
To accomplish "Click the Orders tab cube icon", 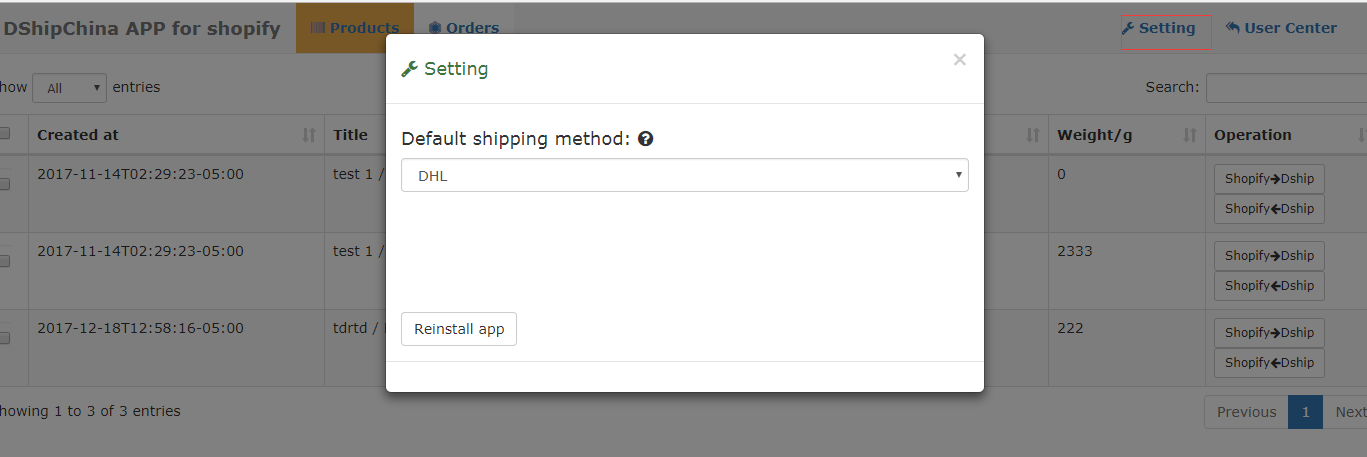I will point(435,28).
